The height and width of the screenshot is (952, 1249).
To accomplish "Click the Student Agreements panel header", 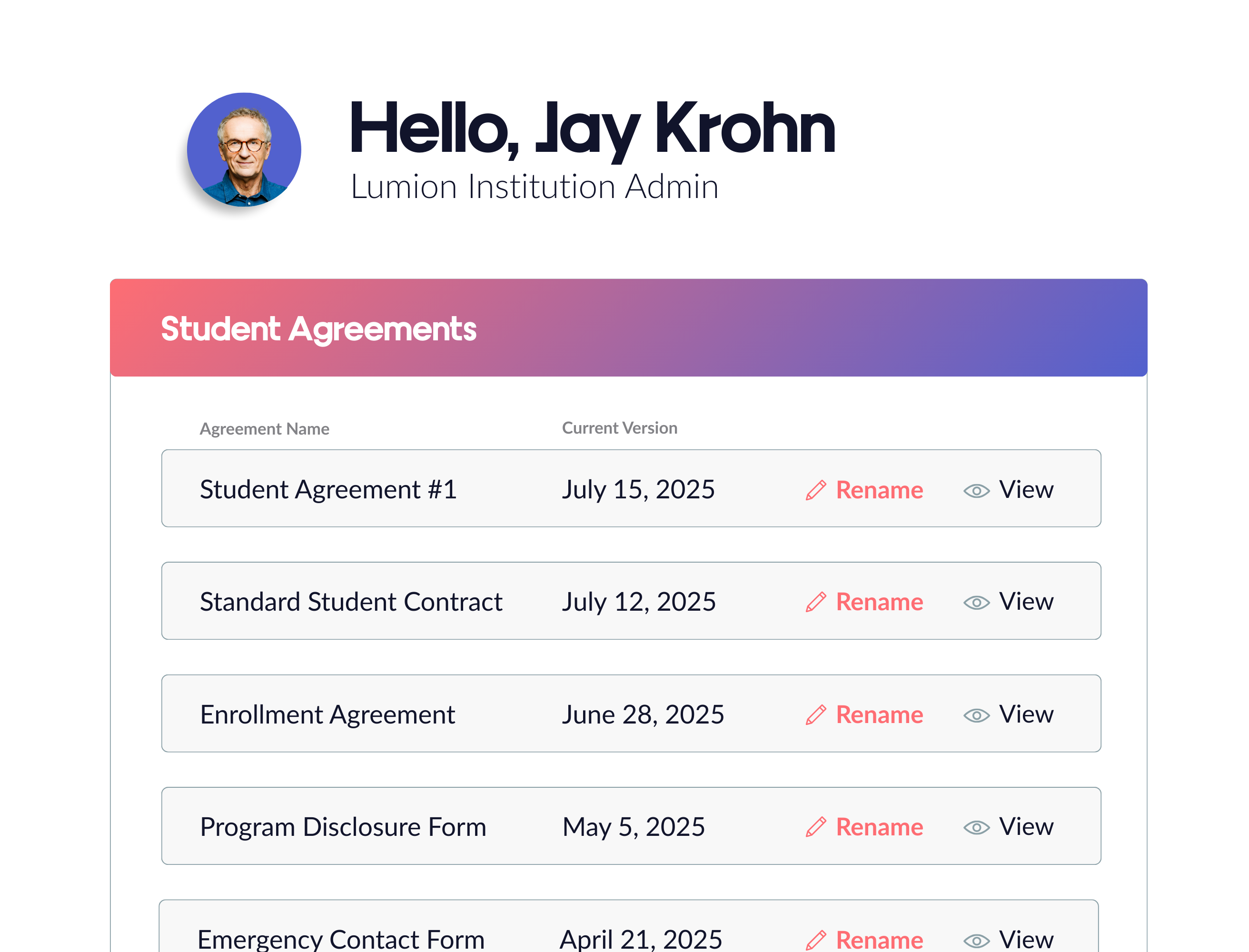I will tap(318, 329).
